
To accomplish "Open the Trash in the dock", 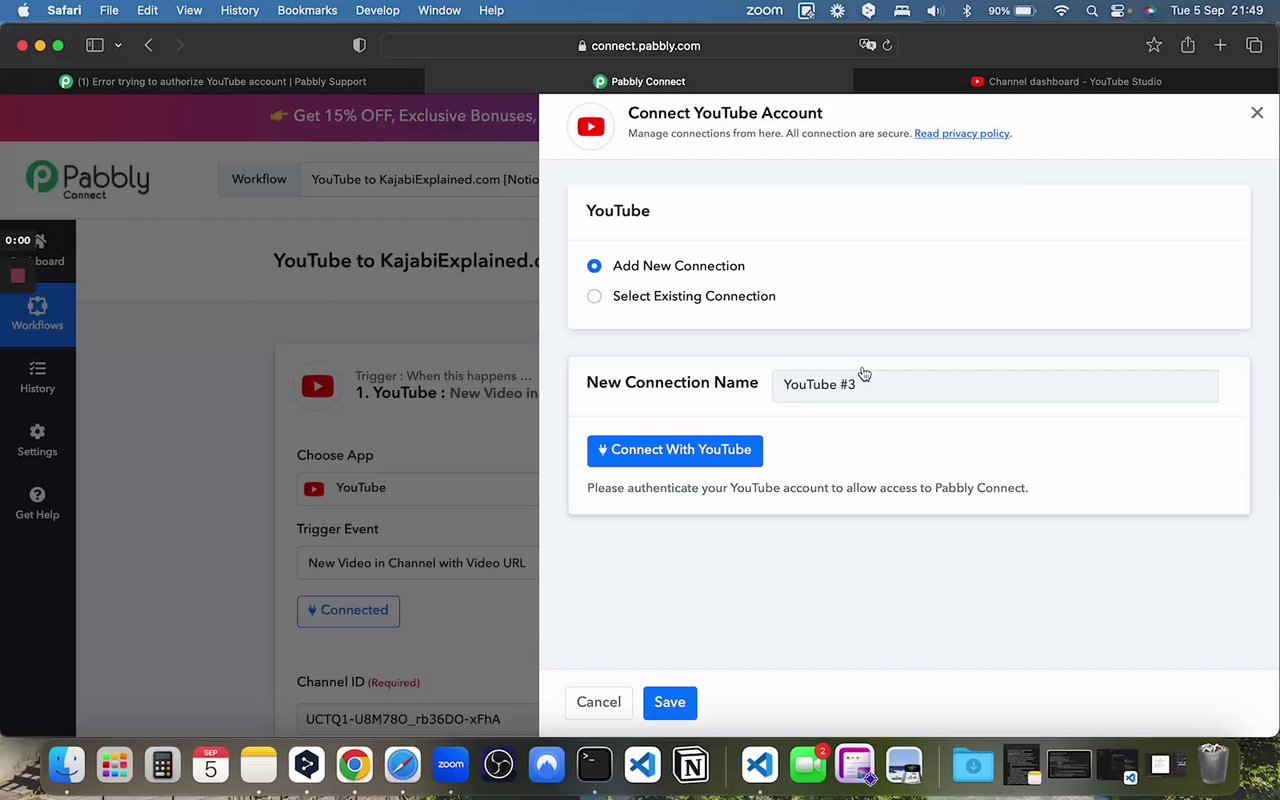I will pos(1213,766).
